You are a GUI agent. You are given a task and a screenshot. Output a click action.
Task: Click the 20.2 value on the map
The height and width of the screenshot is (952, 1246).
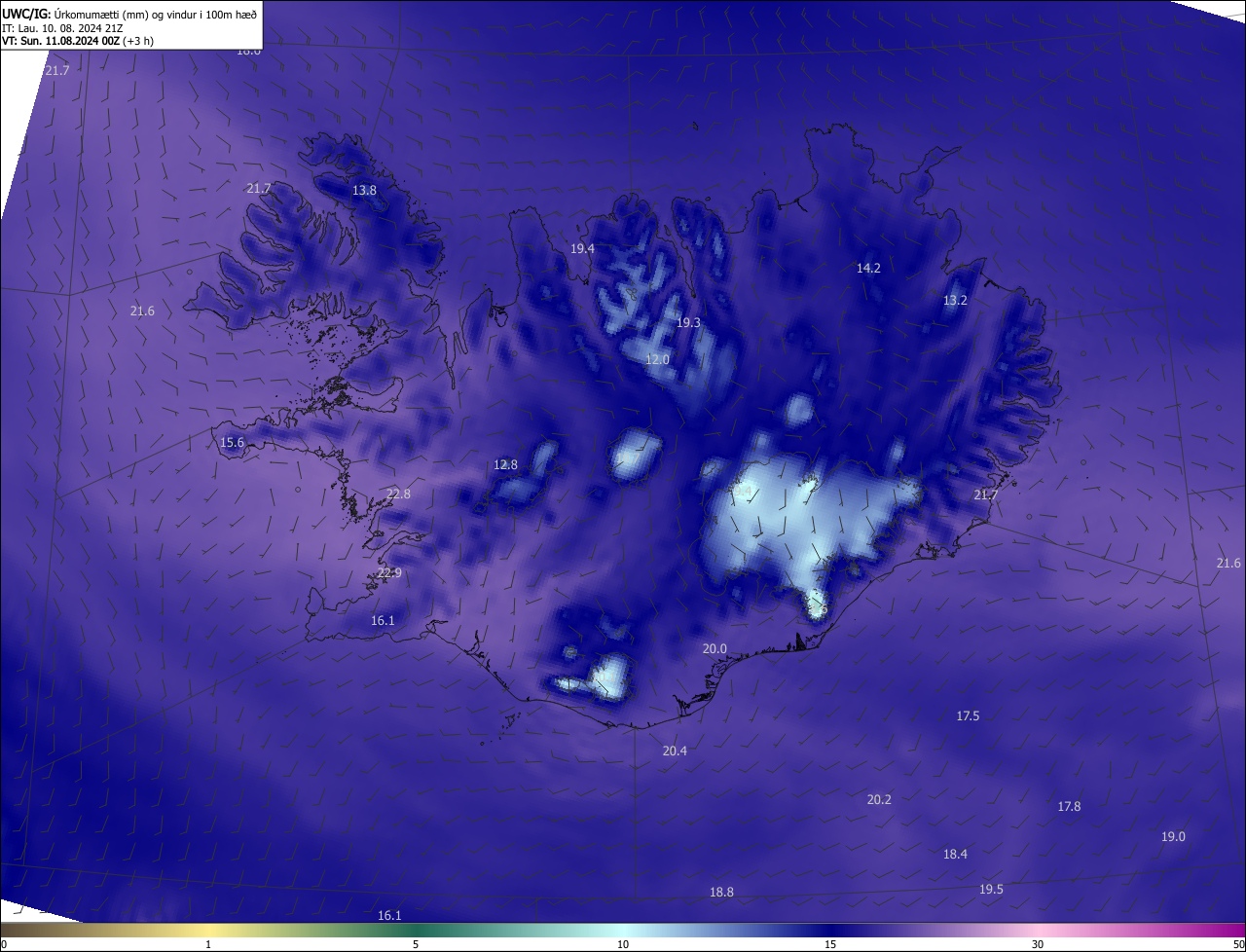[879, 799]
